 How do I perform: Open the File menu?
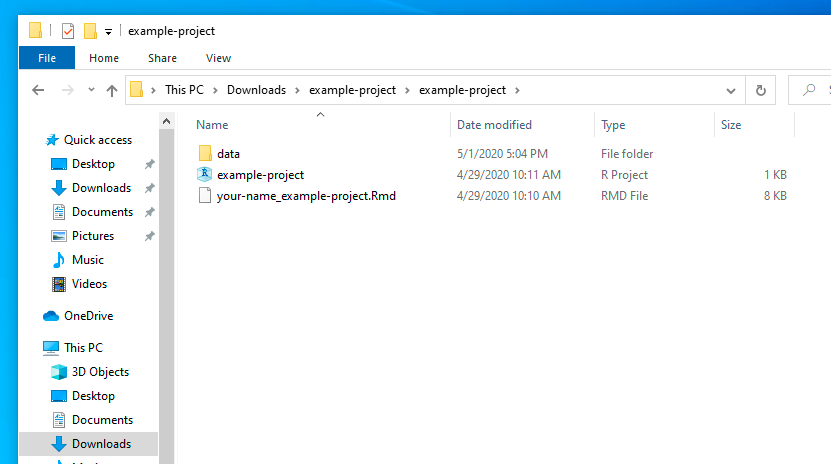tap(47, 58)
